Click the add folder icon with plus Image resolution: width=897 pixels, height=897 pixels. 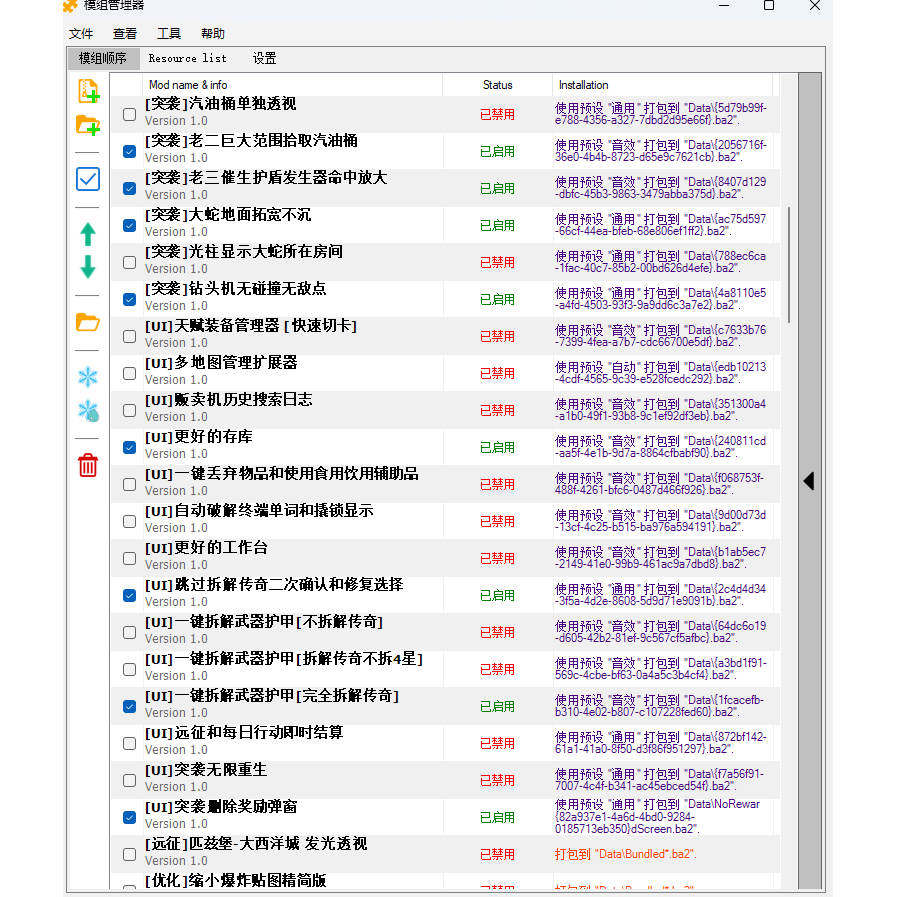point(88,125)
